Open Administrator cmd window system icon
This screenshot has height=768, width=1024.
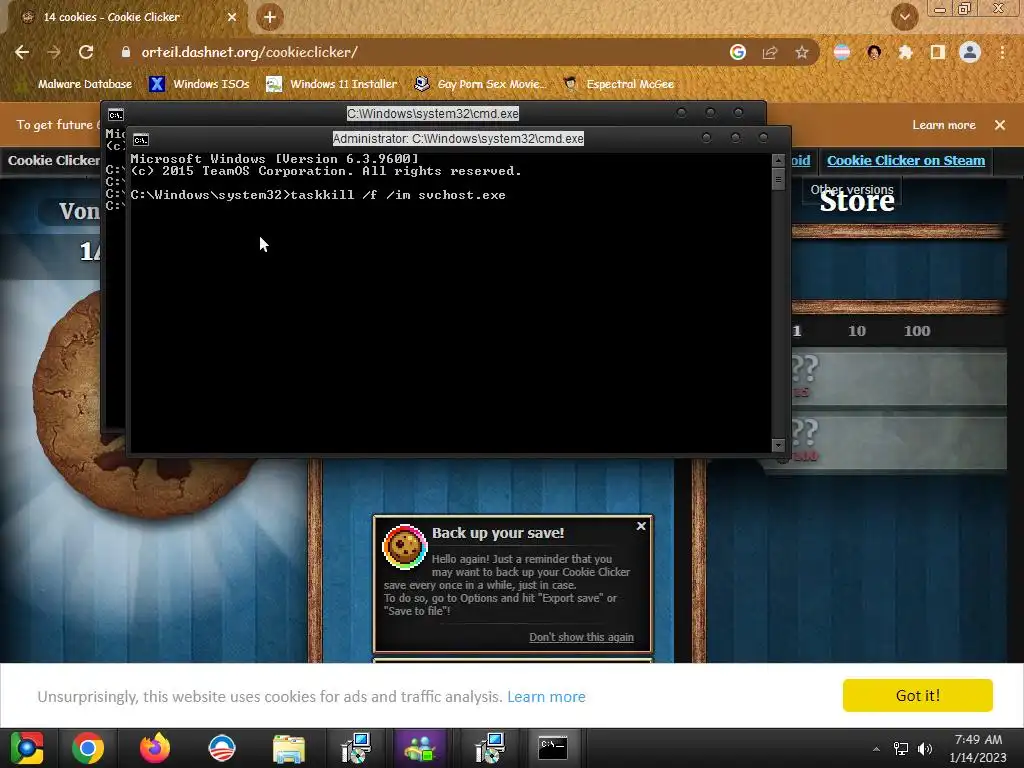[x=141, y=139]
